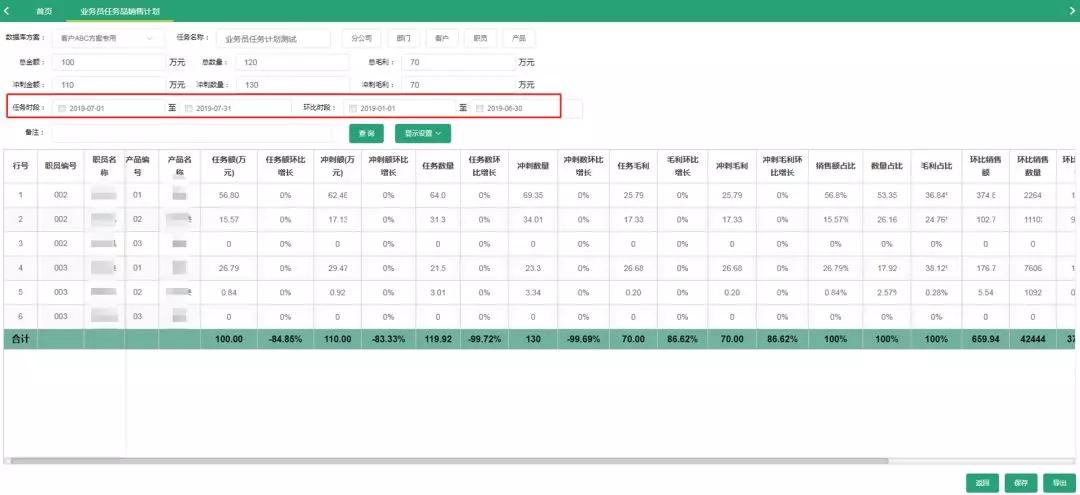Open calendar icon for comparison start 2019-01-01

pos(353,108)
